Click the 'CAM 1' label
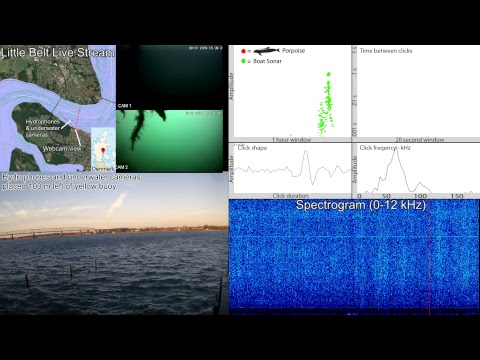Image resolution: width=480 pixels, height=360 pixels. click(124, 106)
